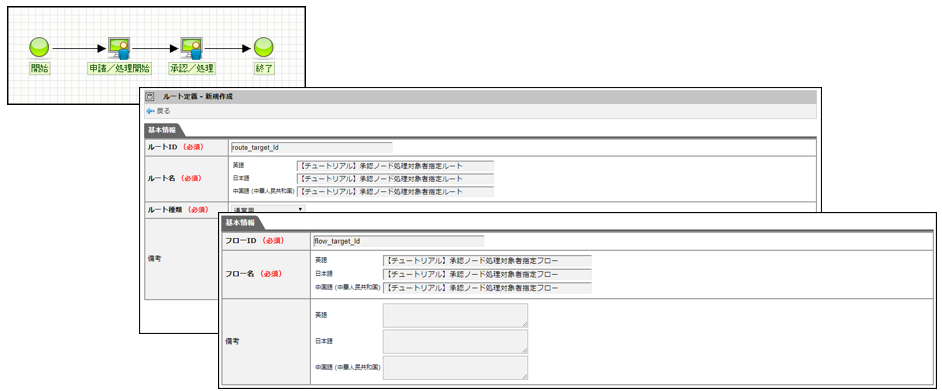
Task: Click the 申請/処理開始 node label
Action: [119, 68]
